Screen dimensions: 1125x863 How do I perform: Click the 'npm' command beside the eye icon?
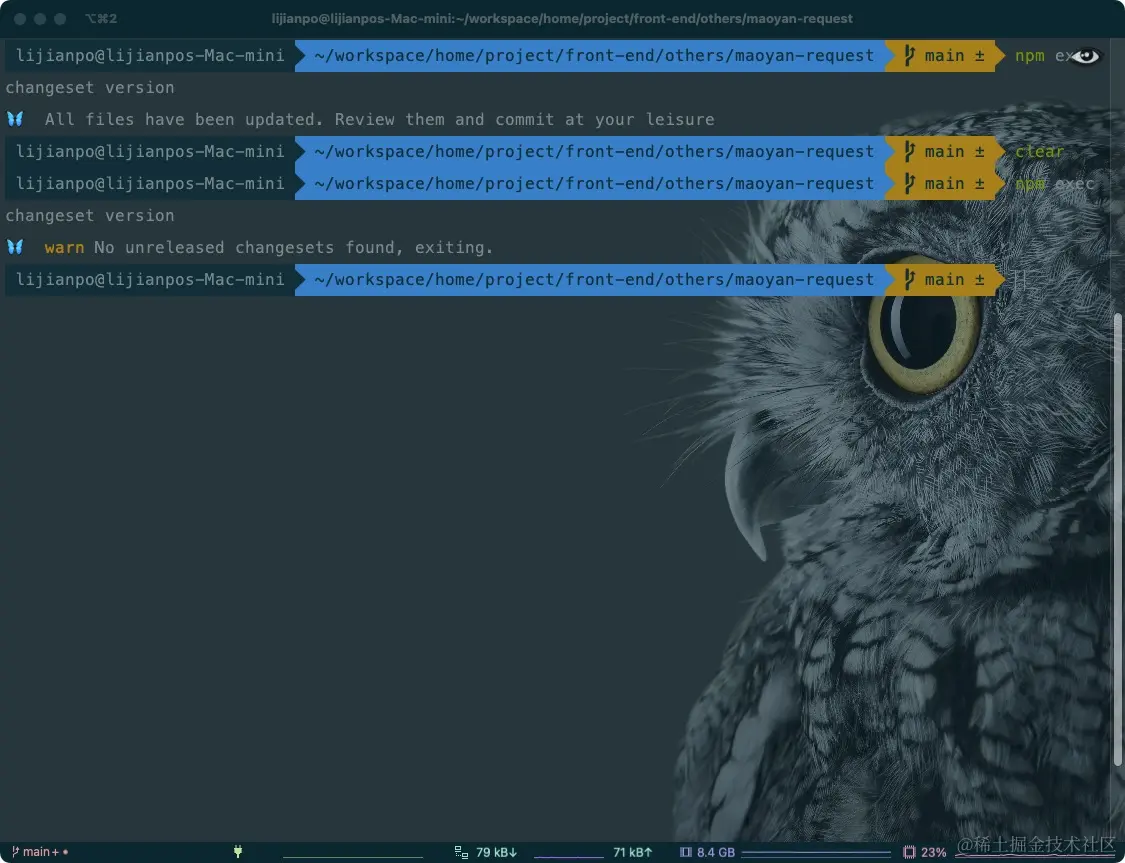coord(1030,56)
